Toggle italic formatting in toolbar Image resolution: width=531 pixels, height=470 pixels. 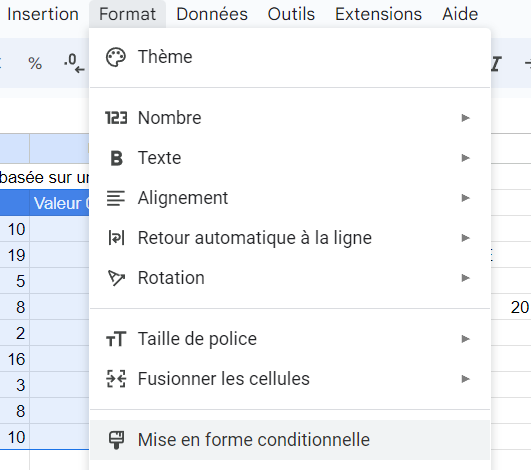pos(496,64)
